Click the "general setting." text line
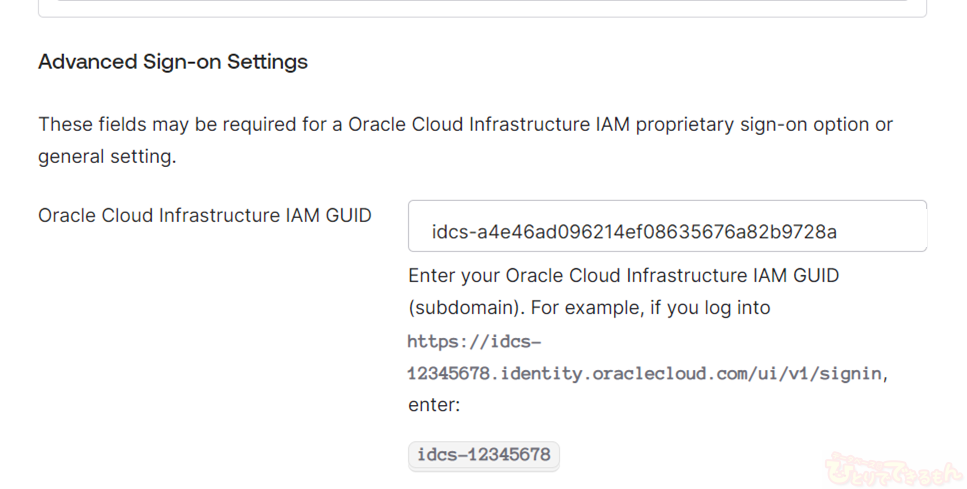 (107, 157)
